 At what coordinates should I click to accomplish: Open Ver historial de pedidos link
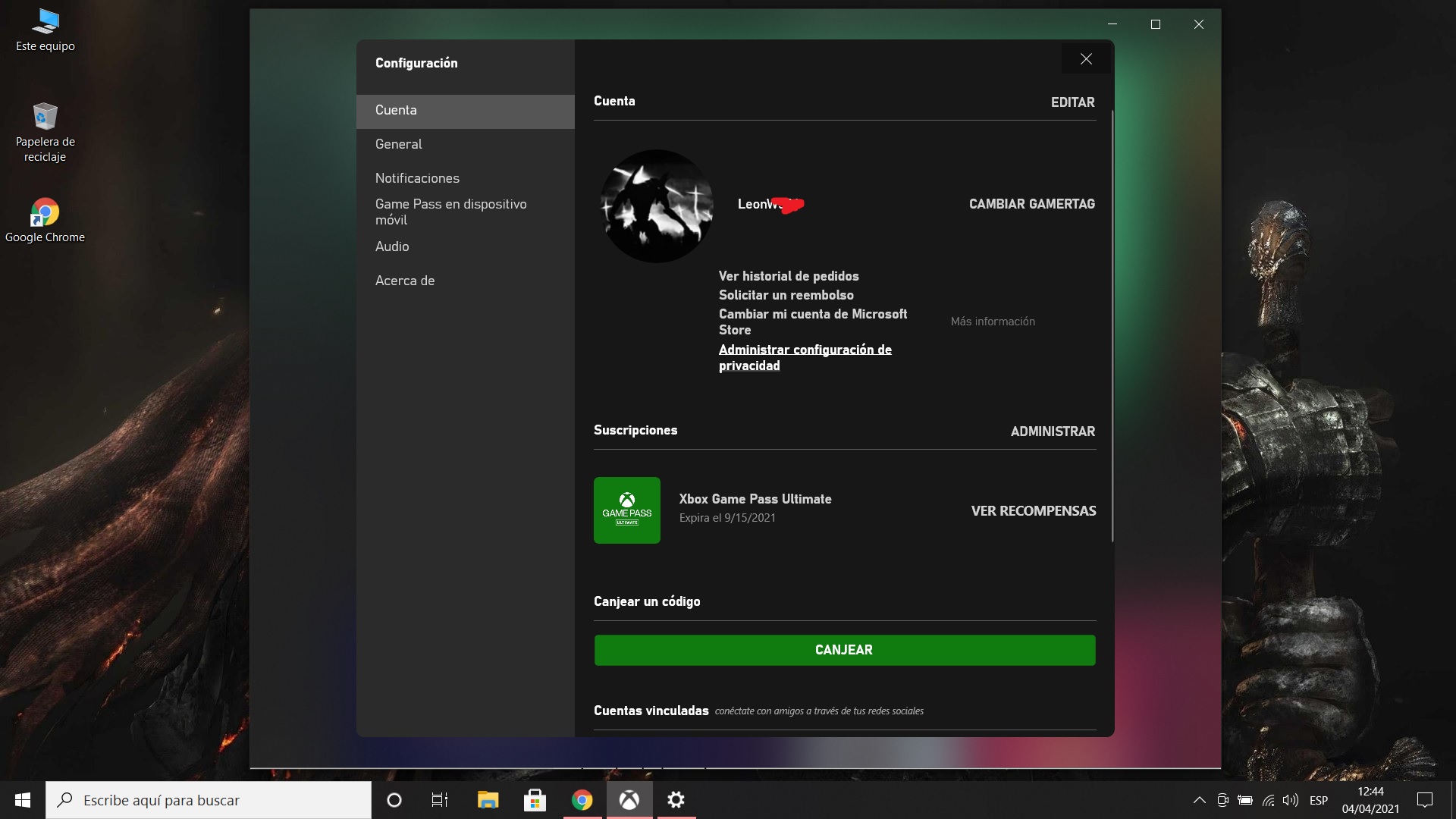click(x=789, y=276)
